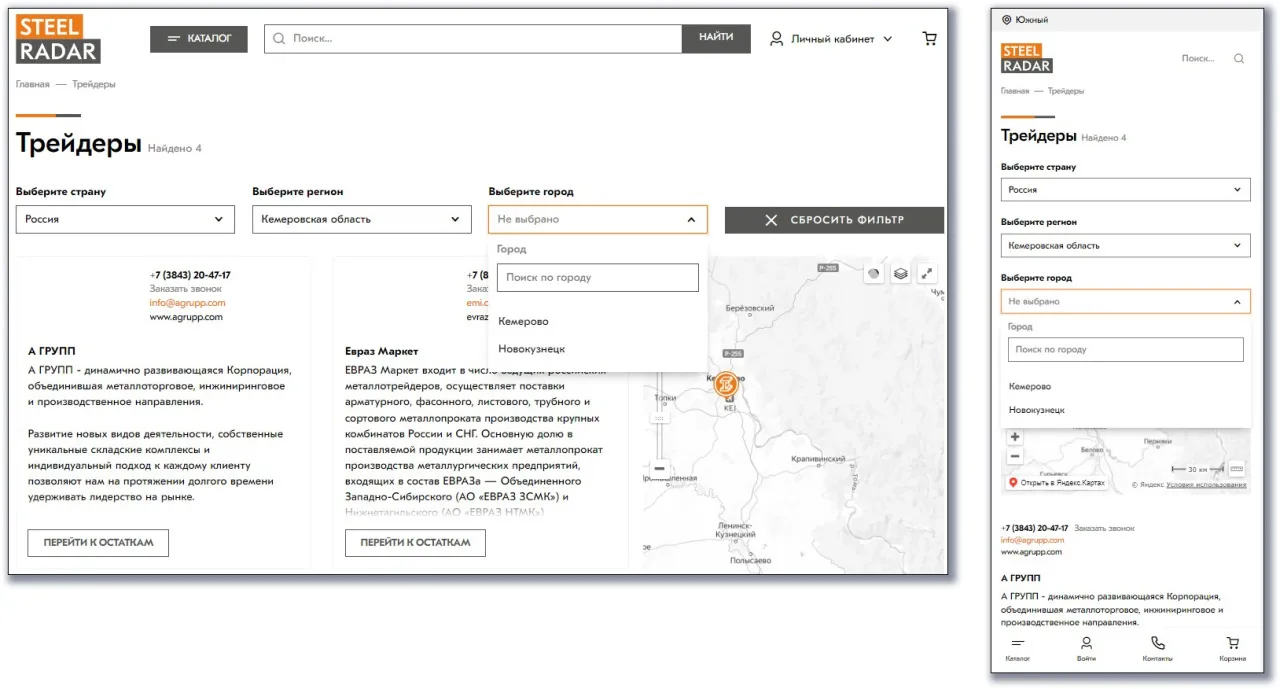Select Кемерово in desktop city list
The width and height of the screenshot is (1280, 689).
coord(523,321)
